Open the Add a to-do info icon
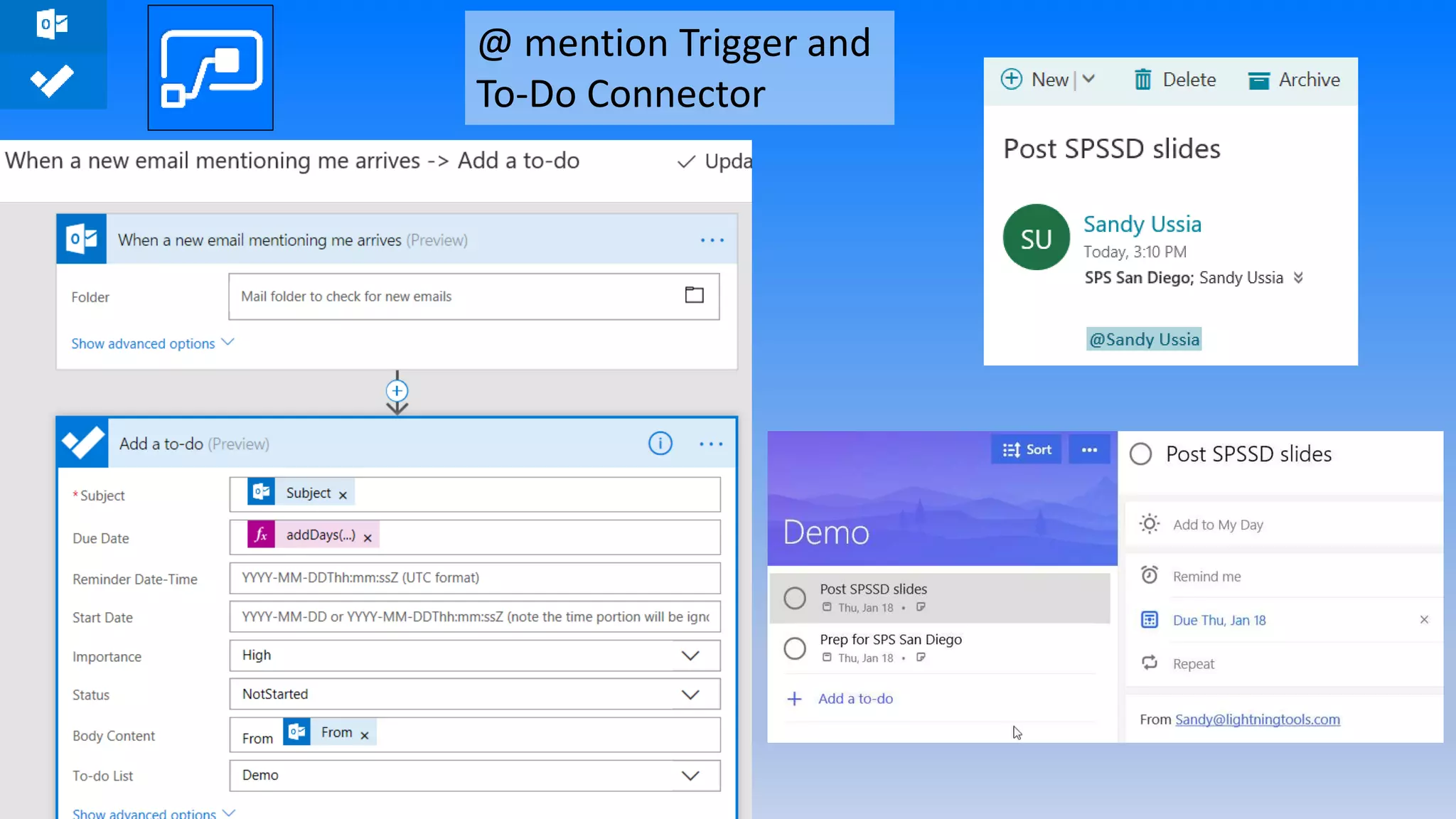Screen dimensions: 1456x819 point(660,444)
